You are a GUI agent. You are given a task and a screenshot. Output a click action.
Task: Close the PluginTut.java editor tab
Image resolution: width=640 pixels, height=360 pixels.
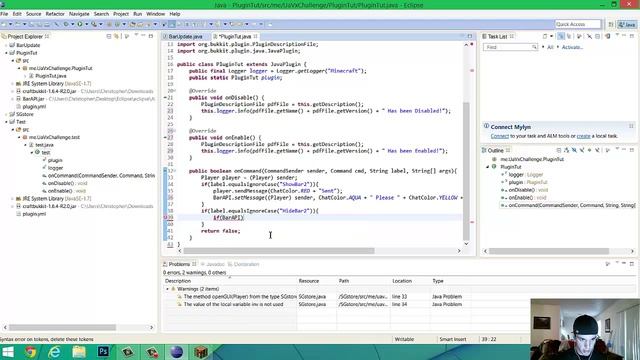tap(256, 36)
